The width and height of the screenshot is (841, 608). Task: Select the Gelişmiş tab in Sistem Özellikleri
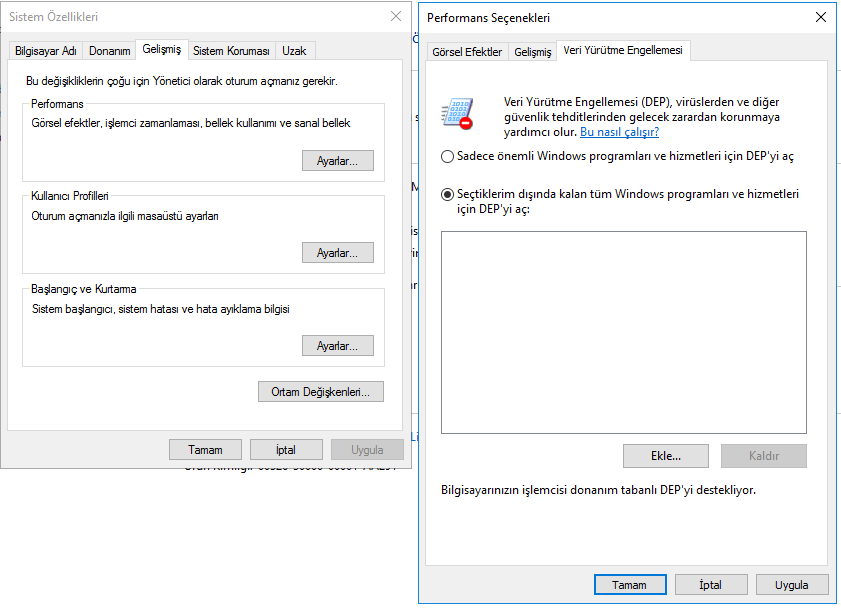[161, 49]
